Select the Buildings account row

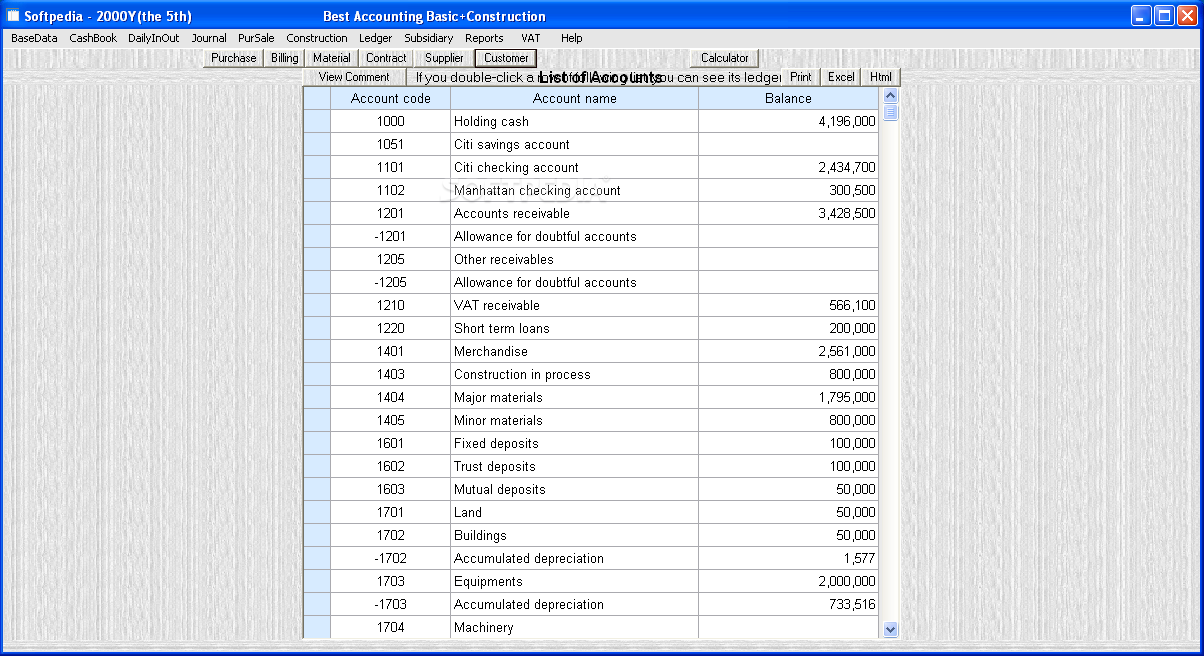[x=591, y=536]
